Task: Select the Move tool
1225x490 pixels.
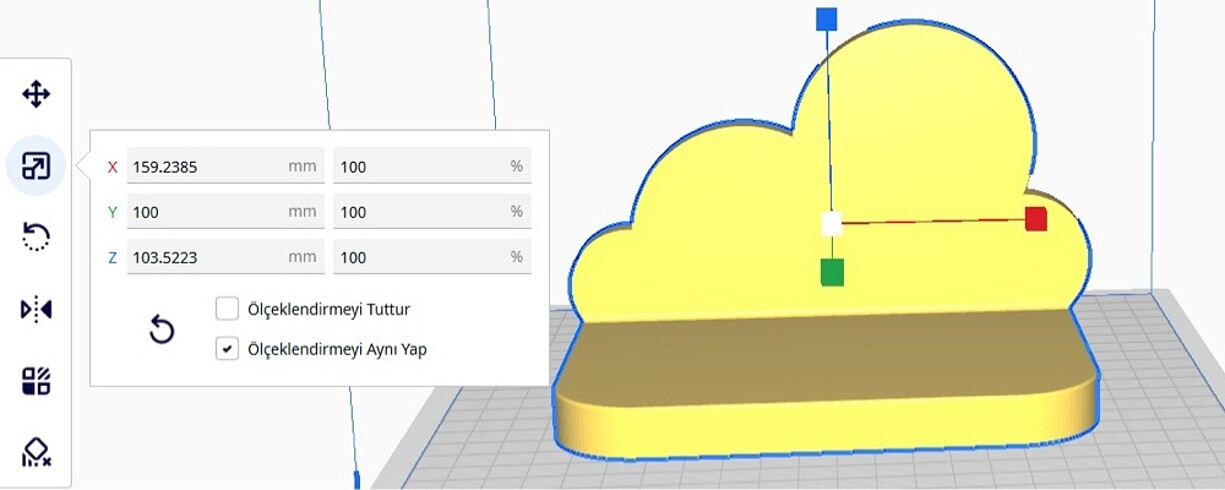Action: [x=36, y=95]
